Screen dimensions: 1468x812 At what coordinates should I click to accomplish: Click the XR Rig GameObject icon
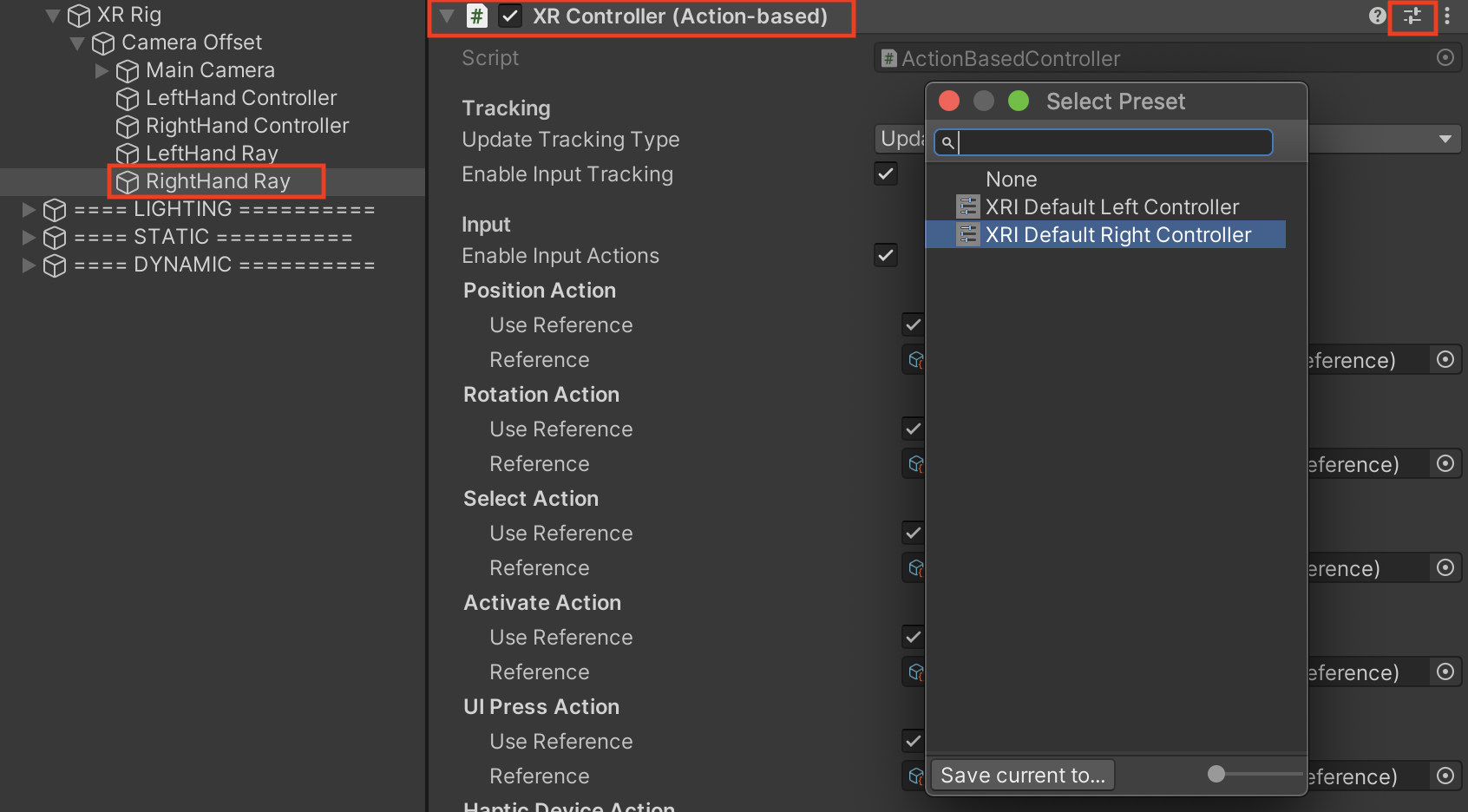[79, 16]
